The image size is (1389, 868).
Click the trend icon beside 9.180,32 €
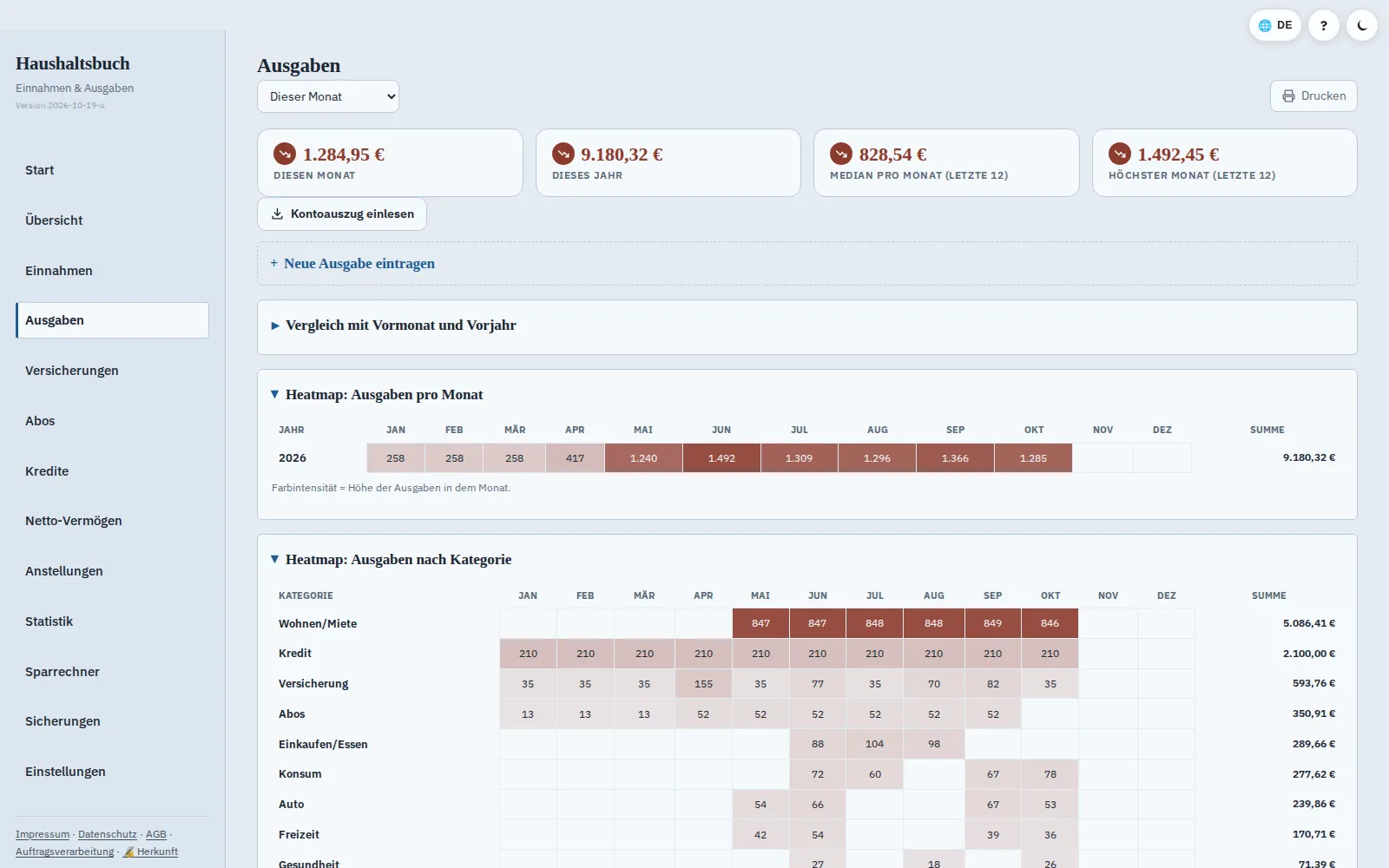[x=563, y=154]
